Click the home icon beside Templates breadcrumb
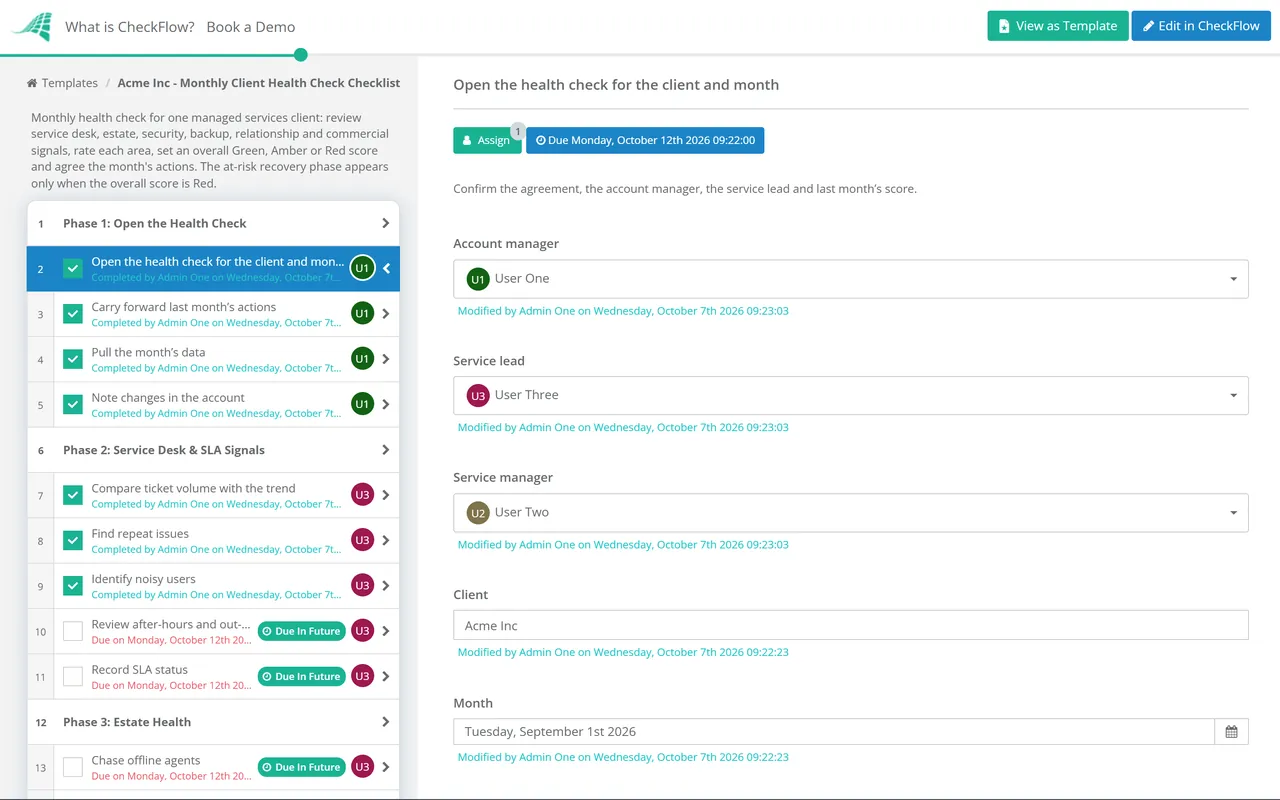Image resolution: width=1280 pixels, height=800 pixels. 32,83
